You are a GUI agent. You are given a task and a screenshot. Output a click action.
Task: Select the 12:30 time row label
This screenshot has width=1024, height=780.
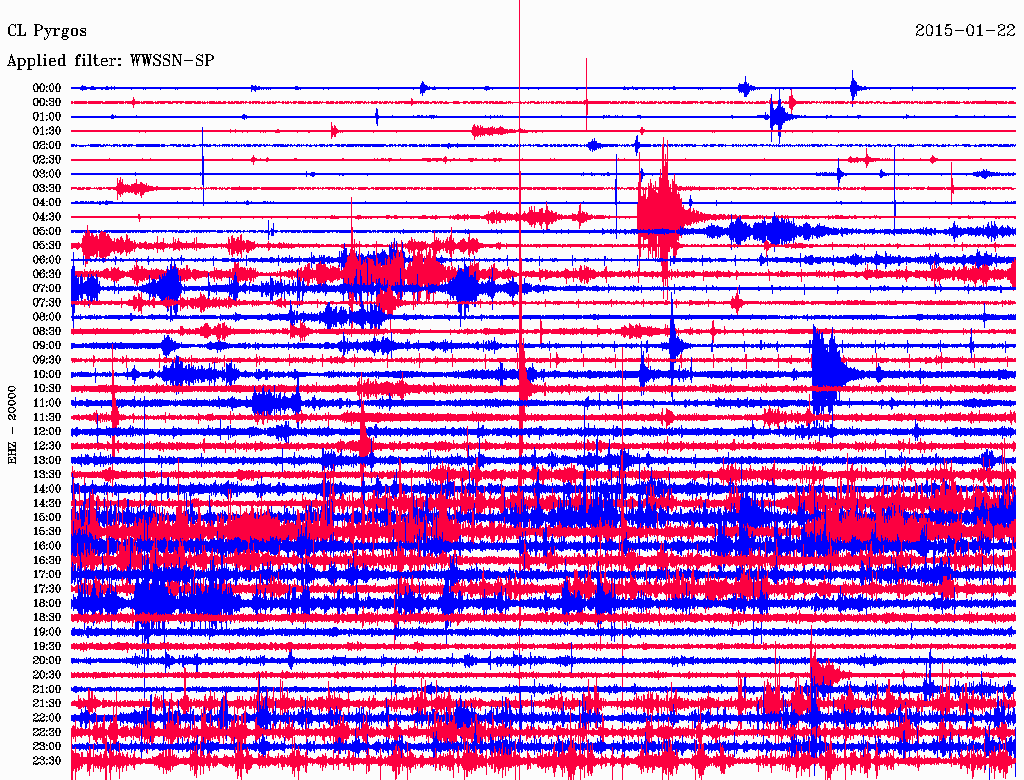[x=47, y=446]
